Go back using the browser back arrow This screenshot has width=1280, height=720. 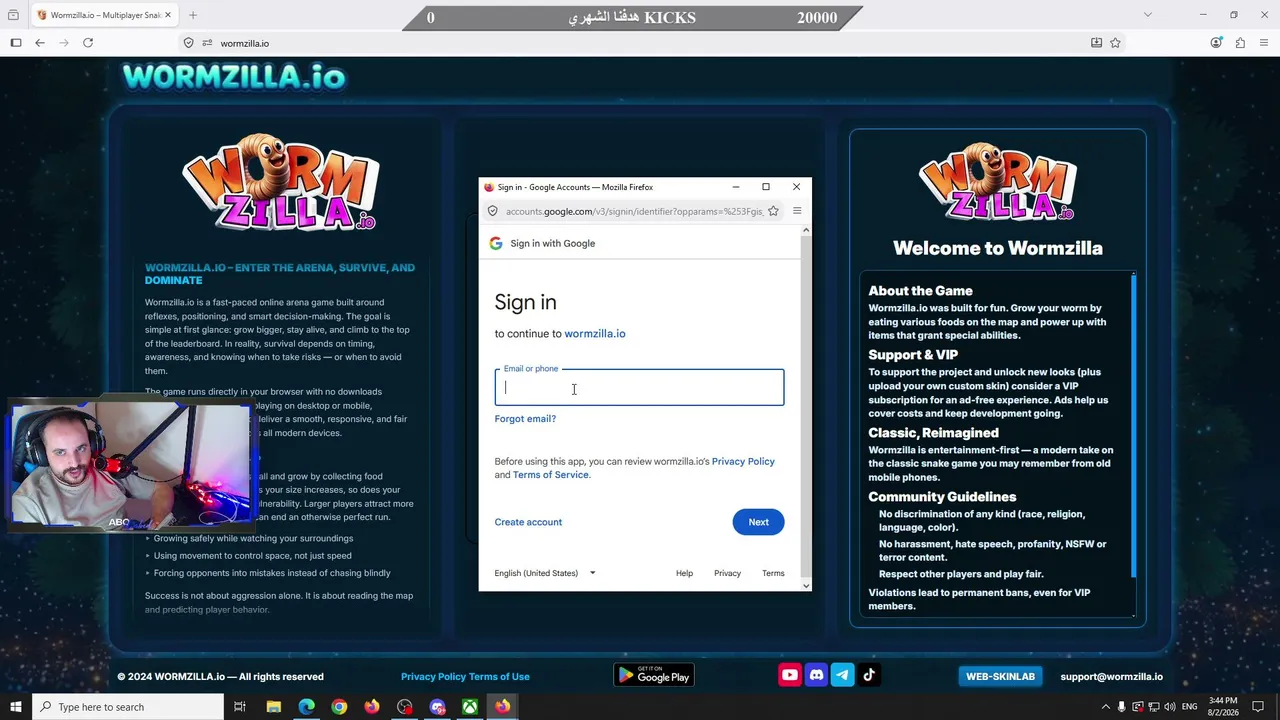[40, 43]
